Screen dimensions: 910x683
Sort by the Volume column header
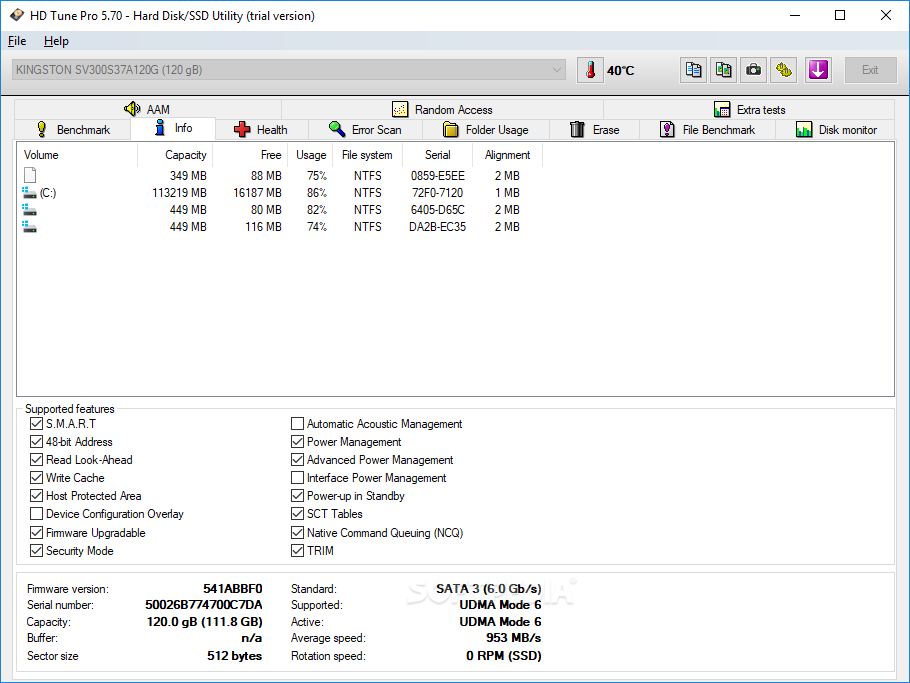click(78, 155)
